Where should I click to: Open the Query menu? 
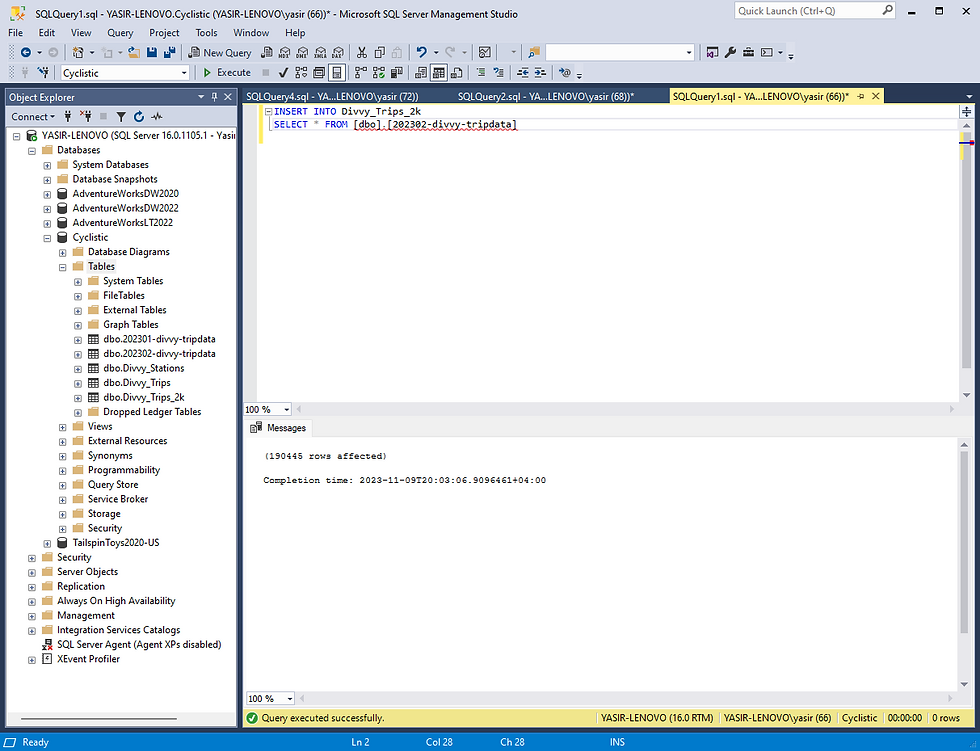click(x=120, y=32)
